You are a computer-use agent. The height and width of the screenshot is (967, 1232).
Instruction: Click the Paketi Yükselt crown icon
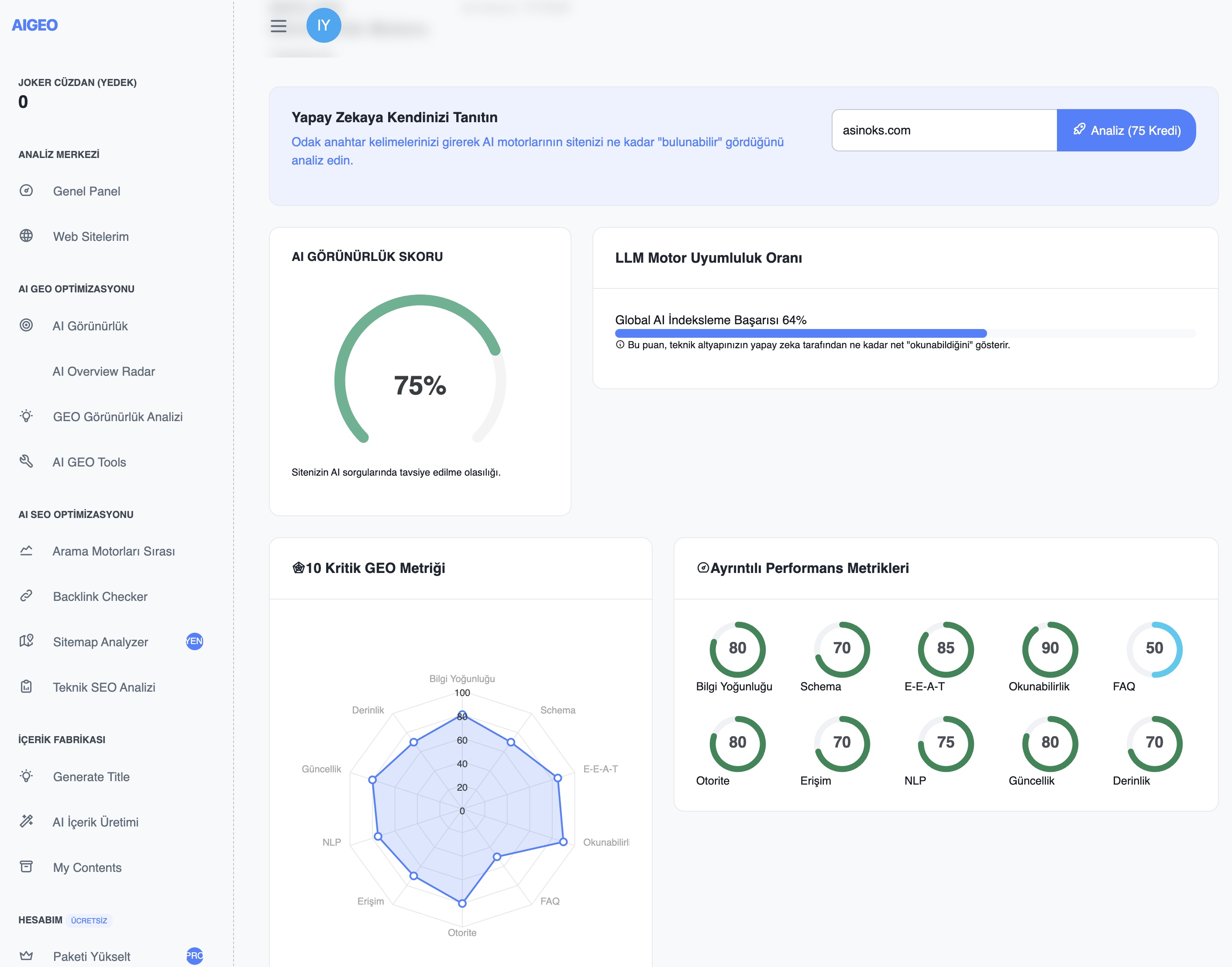pos(26,956)
